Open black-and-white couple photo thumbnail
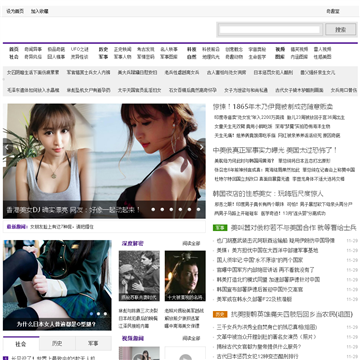Screen dimensions: 360x360 click(139, 276)
